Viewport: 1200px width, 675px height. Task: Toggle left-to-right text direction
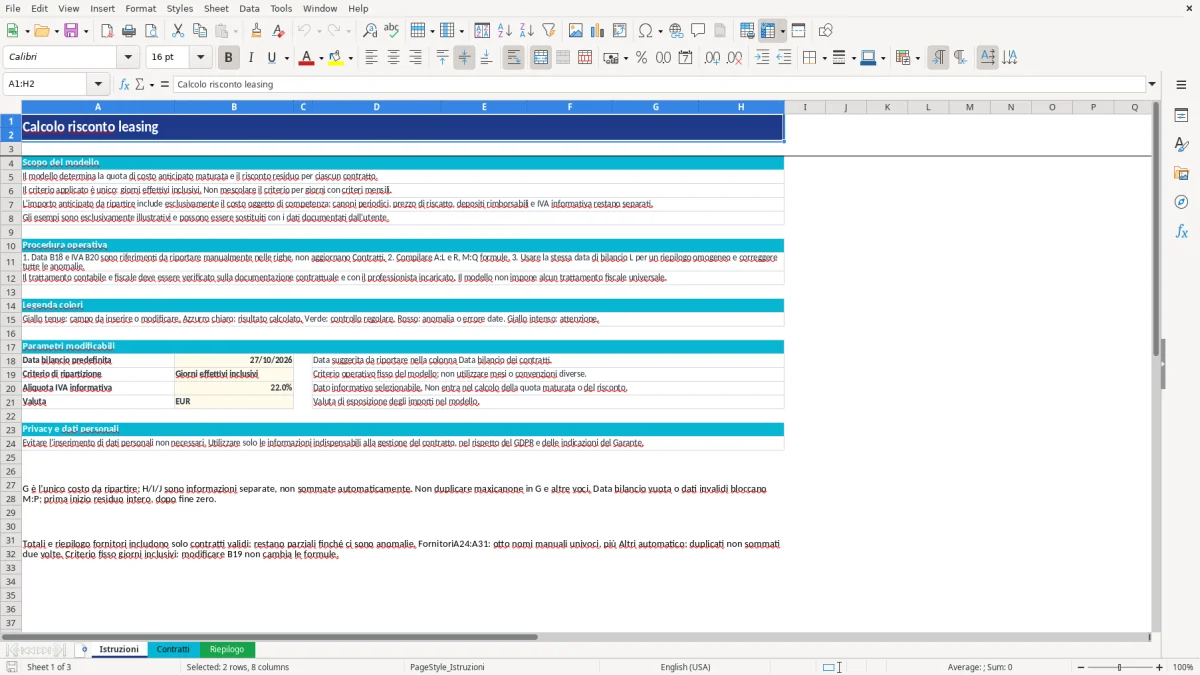938,58
